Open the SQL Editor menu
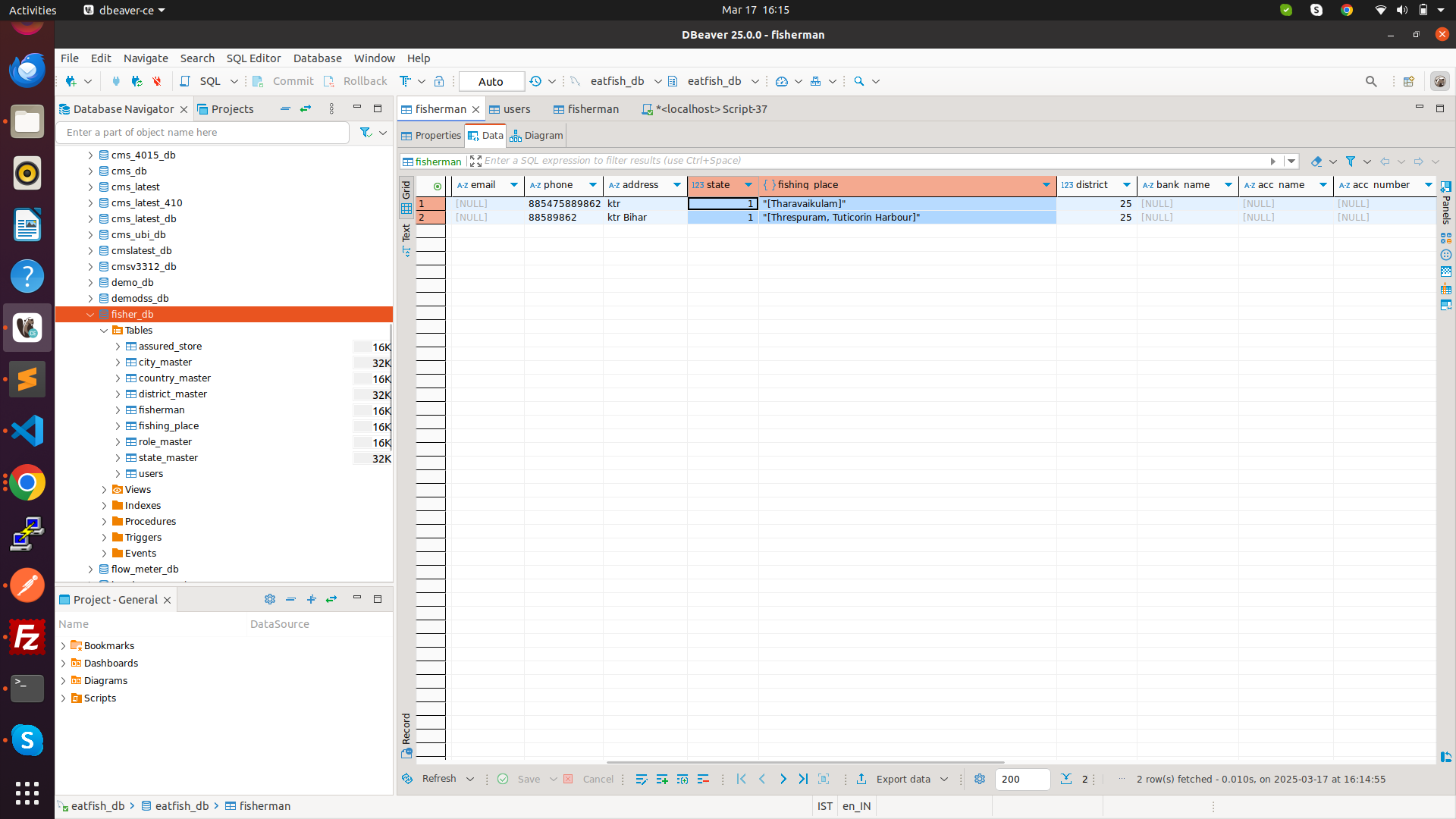The height and width of the screenshot is (819, 1456). tap(253, 58)
